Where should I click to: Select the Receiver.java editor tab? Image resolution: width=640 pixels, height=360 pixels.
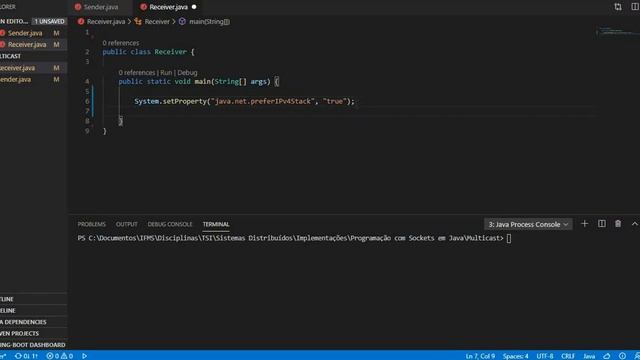[x=168, y=7]
